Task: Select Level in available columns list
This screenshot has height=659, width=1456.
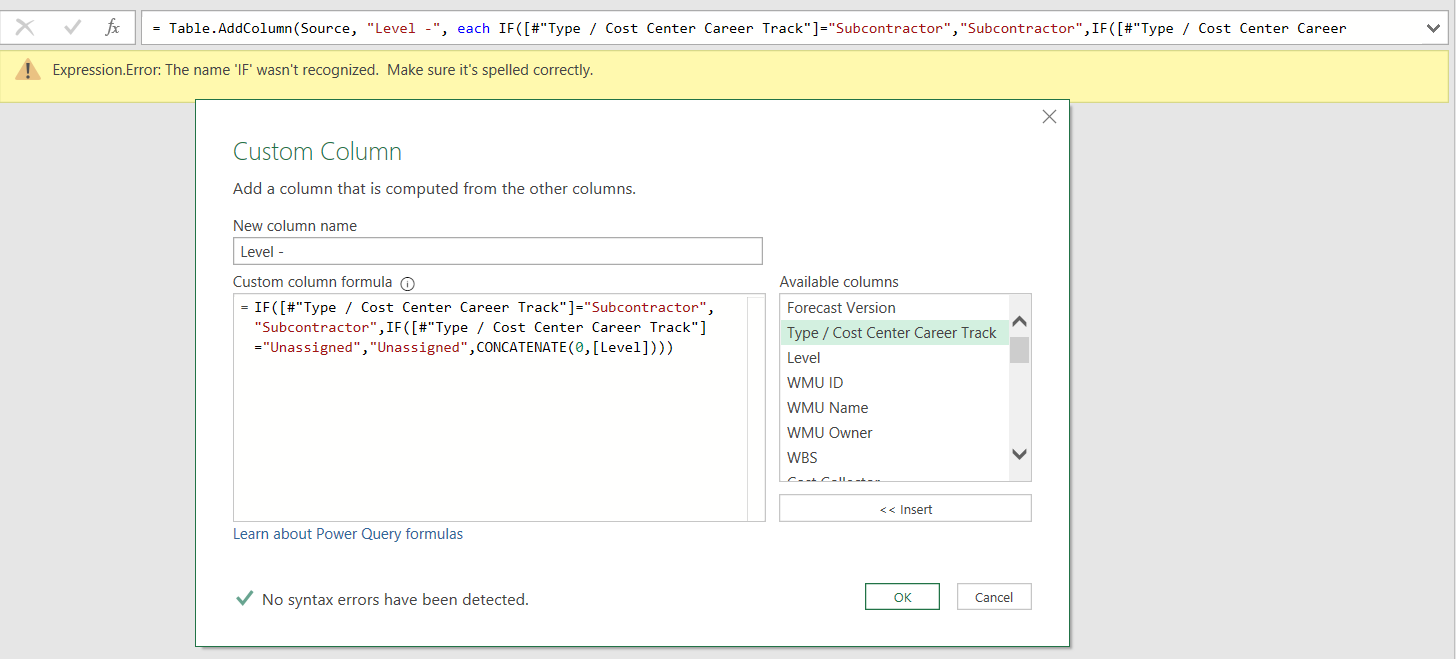Action: 895,358
